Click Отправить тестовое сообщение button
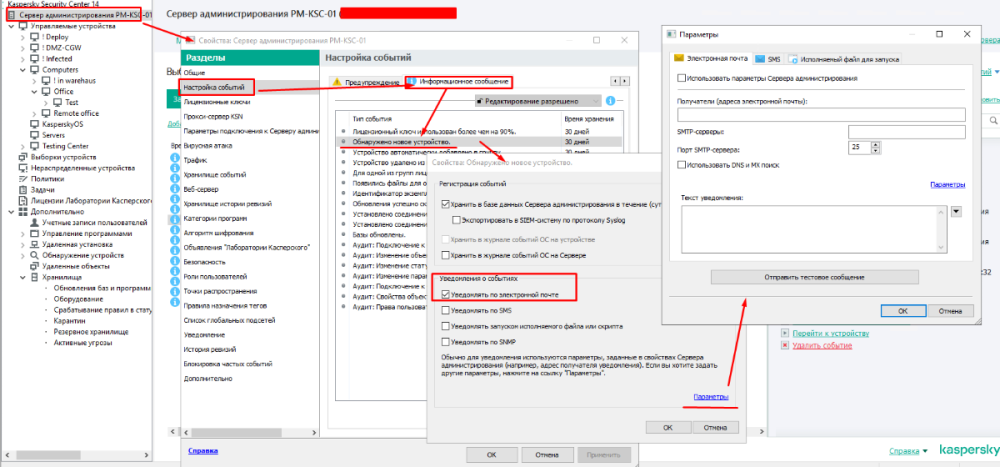1000x467 pixels. pyautogui.click(x=814, y=278)
